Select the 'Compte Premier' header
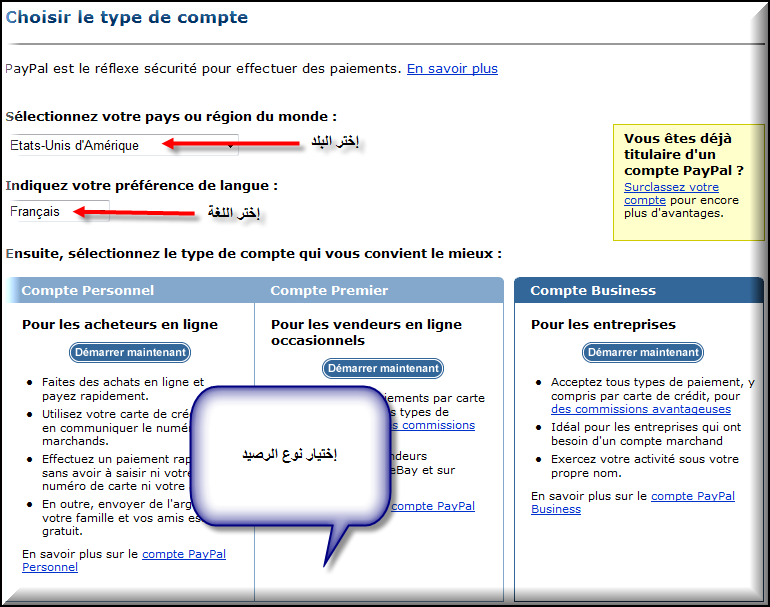The image size is (770, 607). 329,290
